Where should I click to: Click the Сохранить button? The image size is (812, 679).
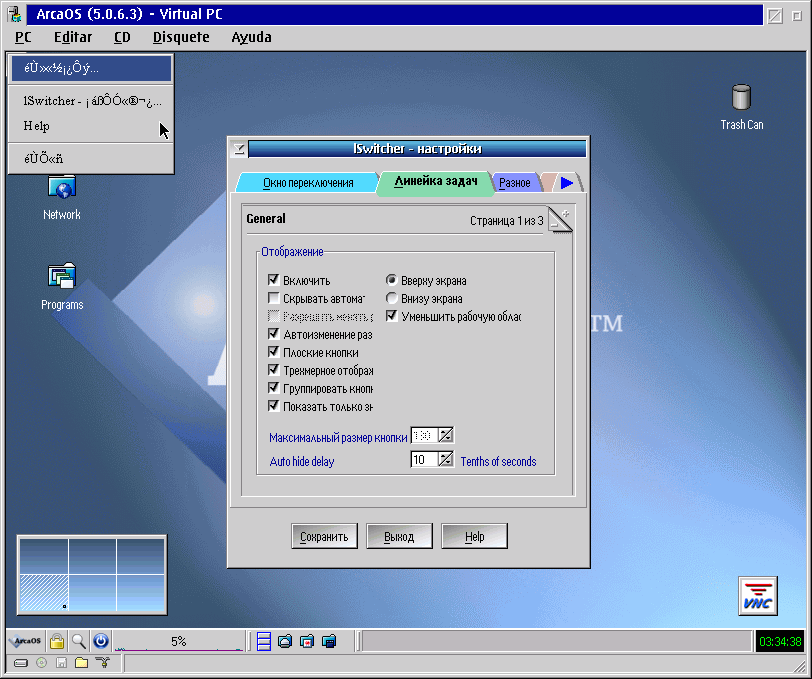tap(324, 537)
